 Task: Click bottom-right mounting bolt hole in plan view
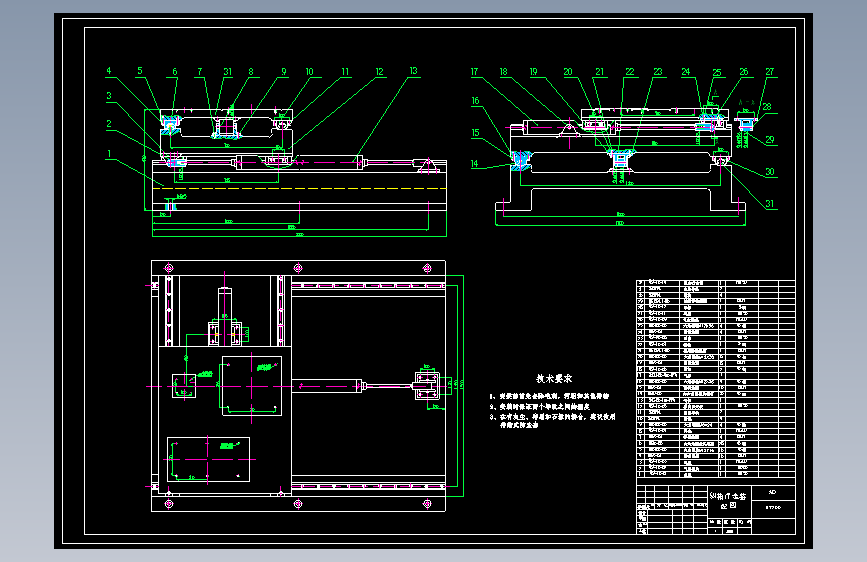point(427,504)
